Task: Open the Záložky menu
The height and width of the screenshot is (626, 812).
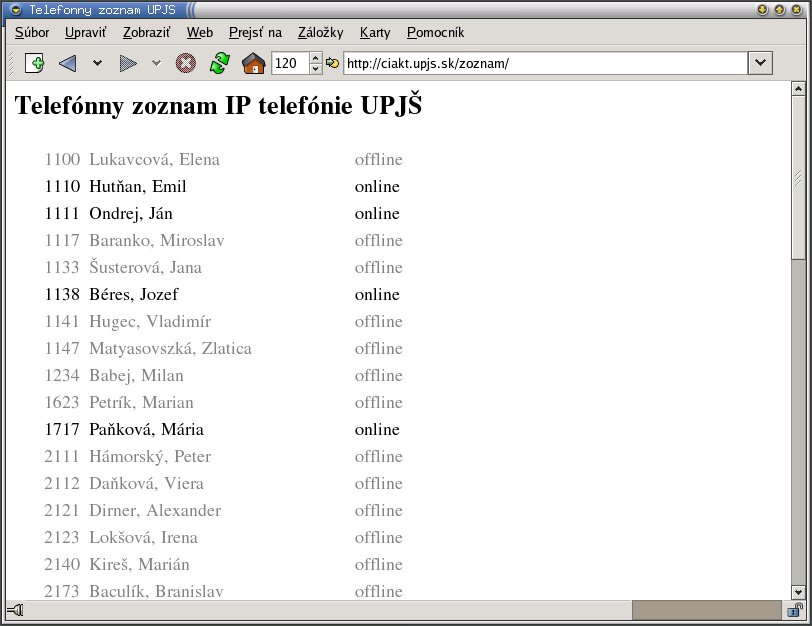Action: [321, 33]
